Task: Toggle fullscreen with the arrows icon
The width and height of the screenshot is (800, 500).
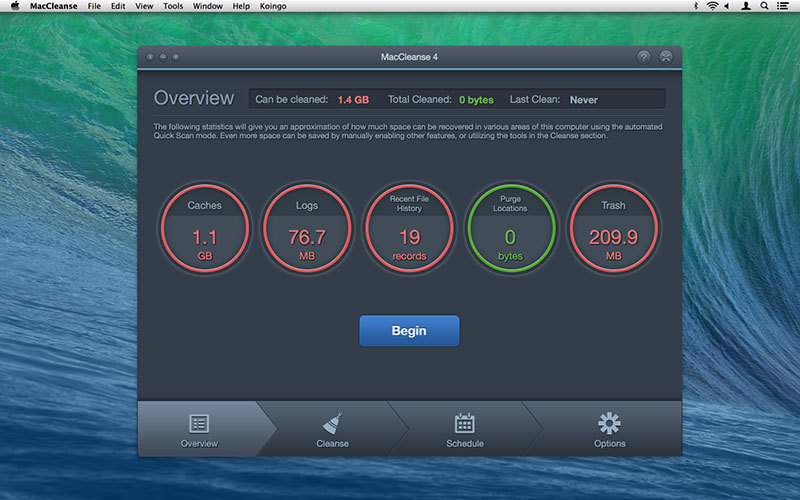Action: pos(667,57)
